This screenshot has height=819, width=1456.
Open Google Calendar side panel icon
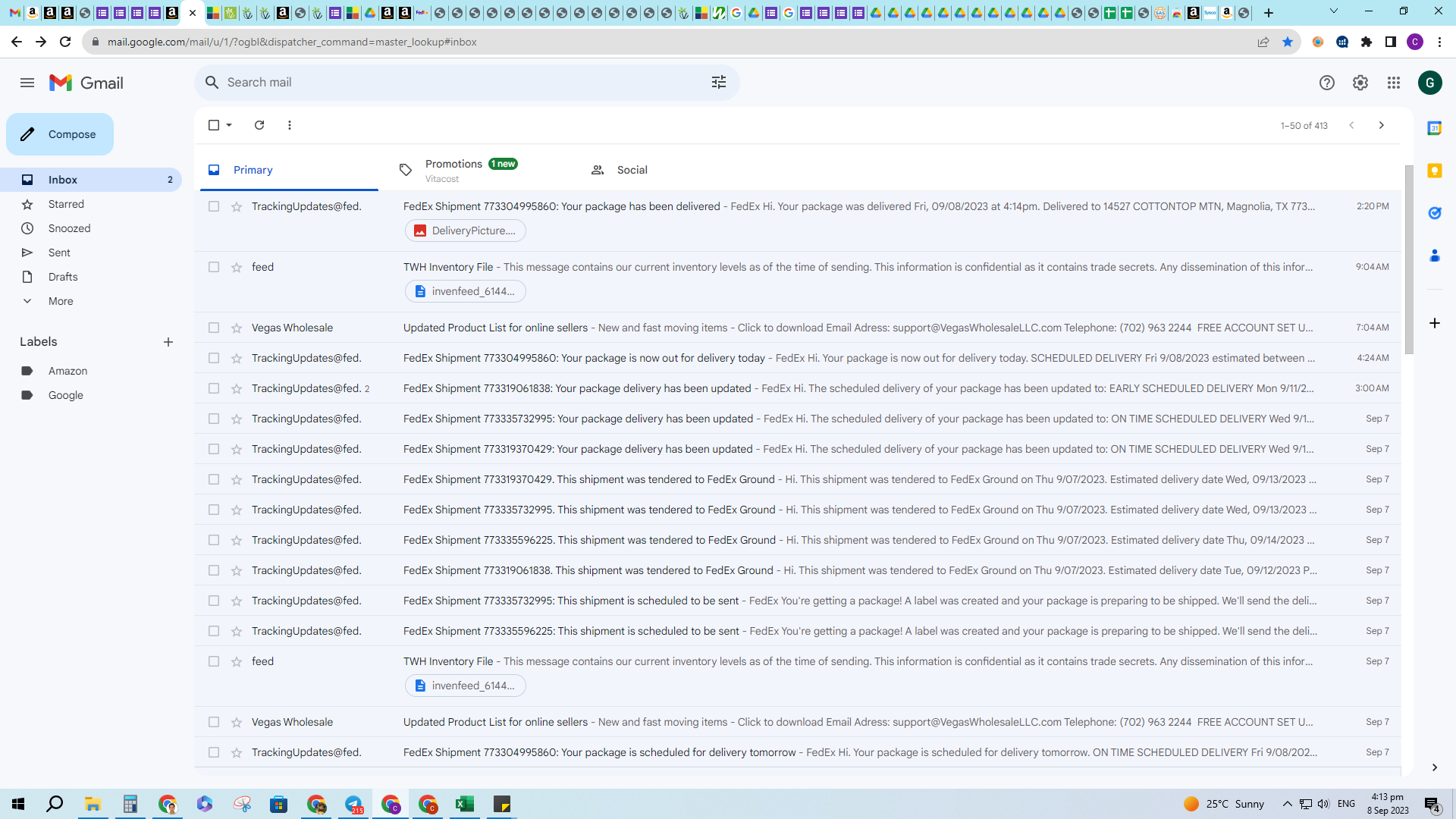[1434, 128]
